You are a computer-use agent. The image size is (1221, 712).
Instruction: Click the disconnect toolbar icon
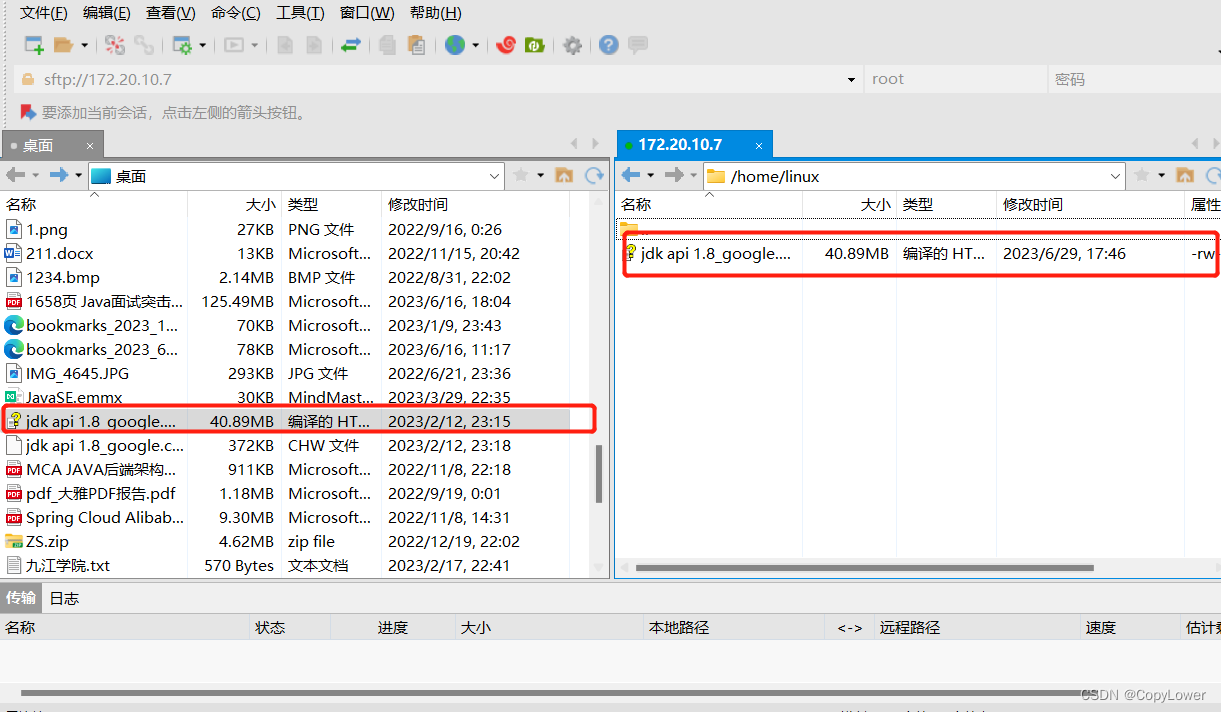(115, 45)
